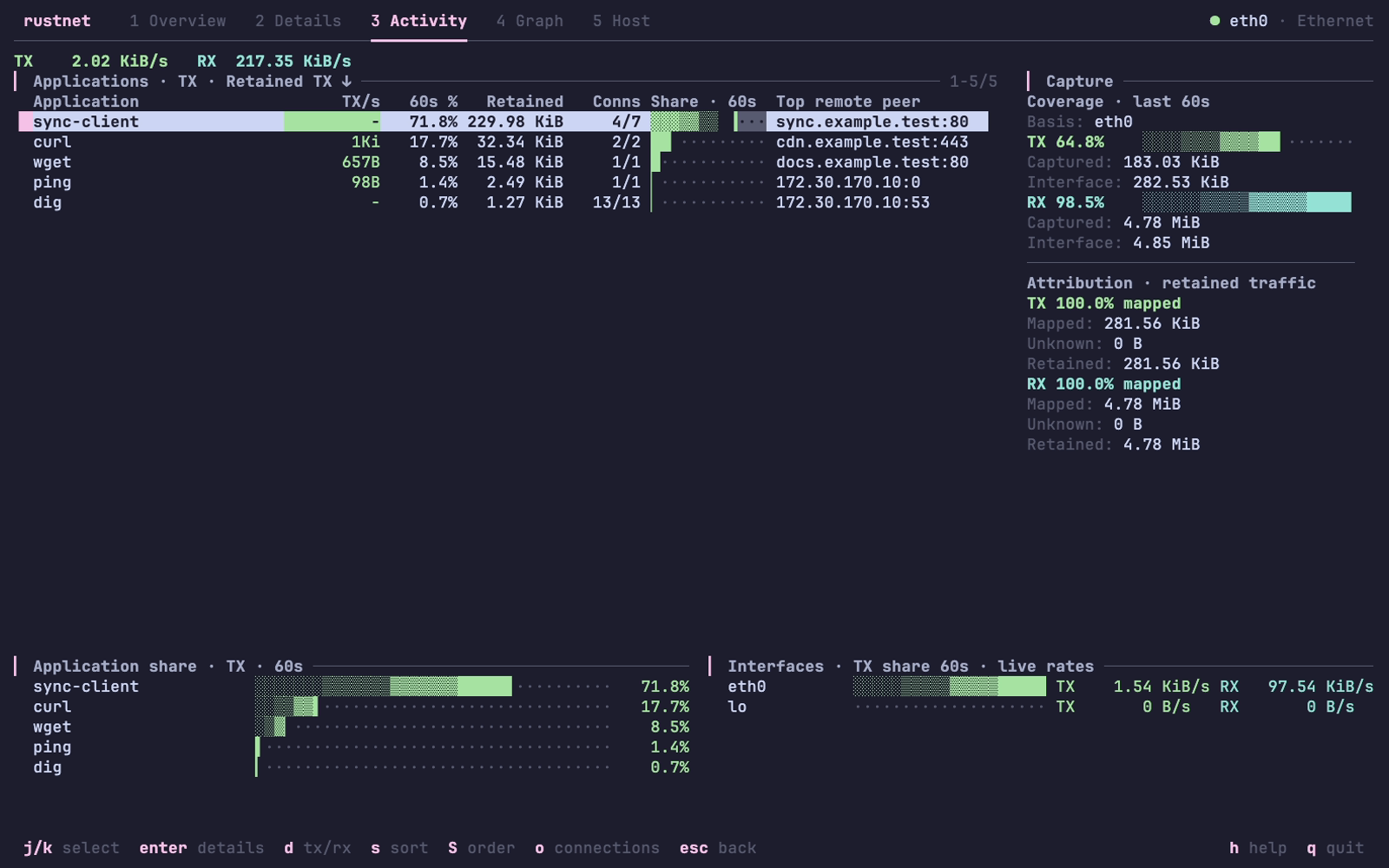The image size is (1389, 868).
Task: Click the 'esc back' key hint
Action: (x=718, y=848)
